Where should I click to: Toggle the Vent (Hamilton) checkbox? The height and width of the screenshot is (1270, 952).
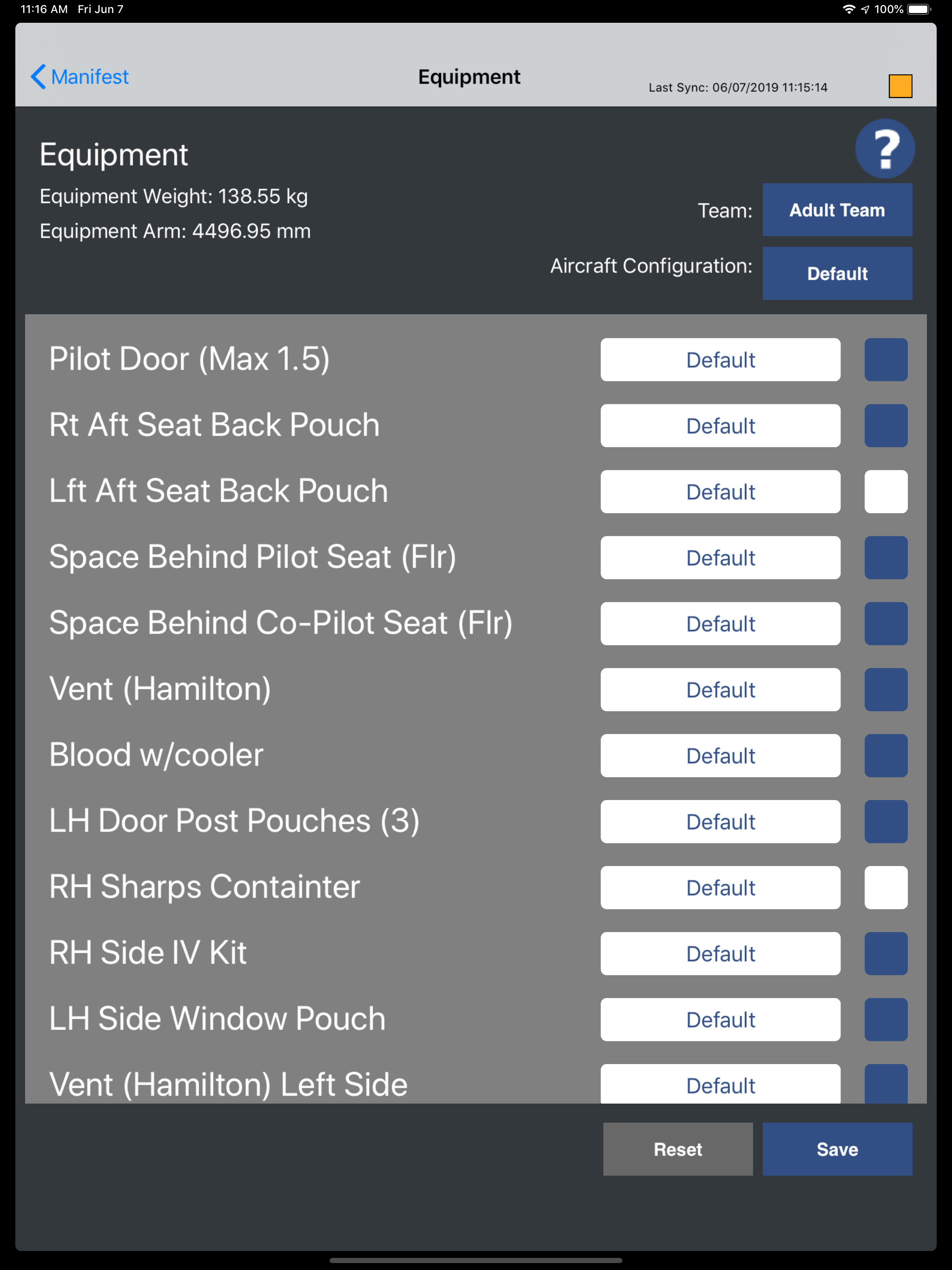pyautogui.click(x=886, y=689)
